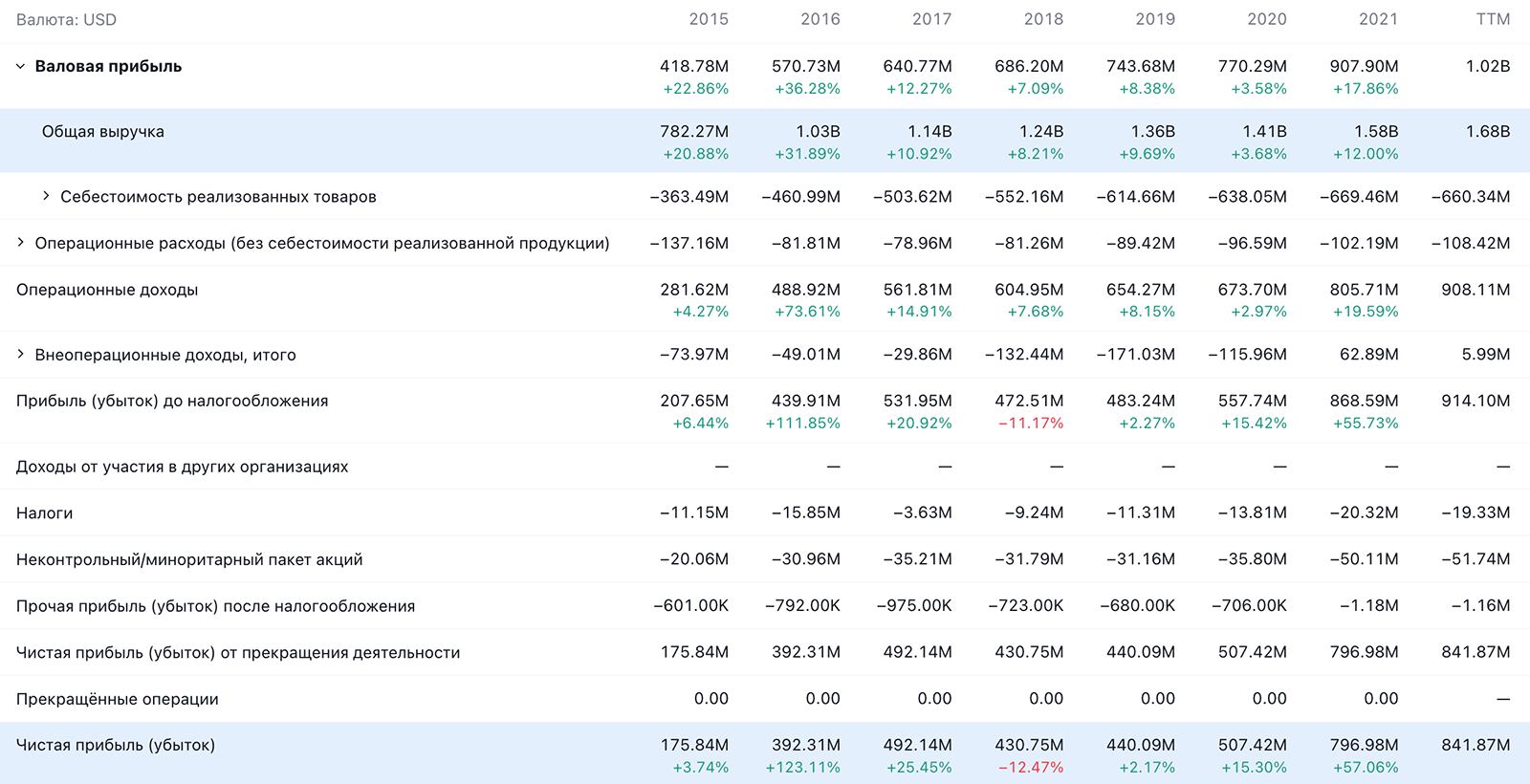Click minority interest value −35.21M
This screenshot has height=784, width=1530.
[918, 559]
